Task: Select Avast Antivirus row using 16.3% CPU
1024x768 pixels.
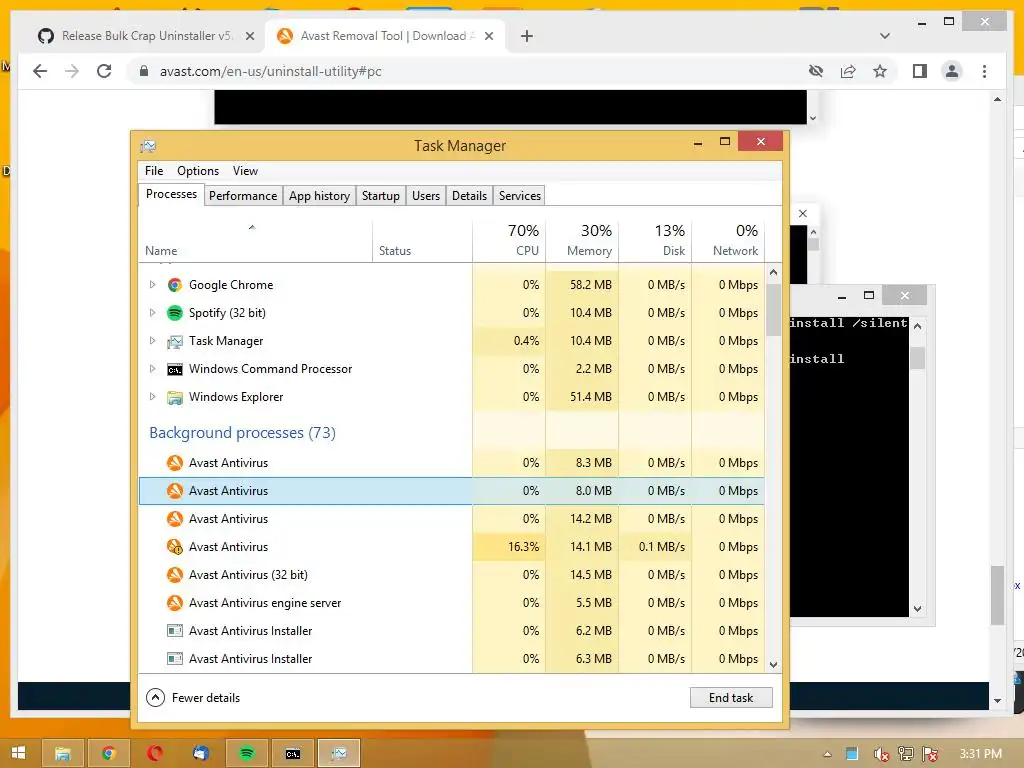Action: point(451,547)
